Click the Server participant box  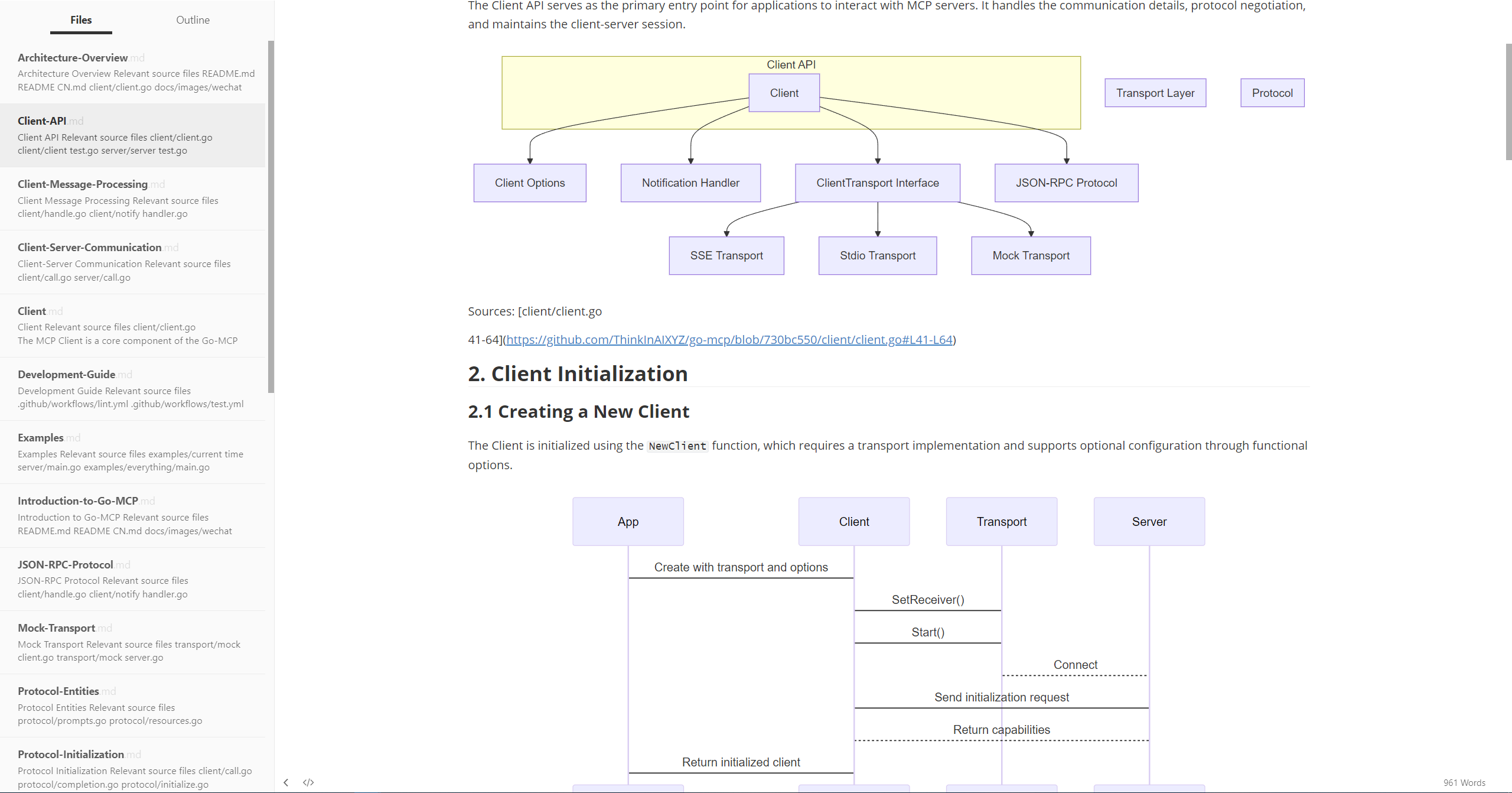tap(1149, 521)
